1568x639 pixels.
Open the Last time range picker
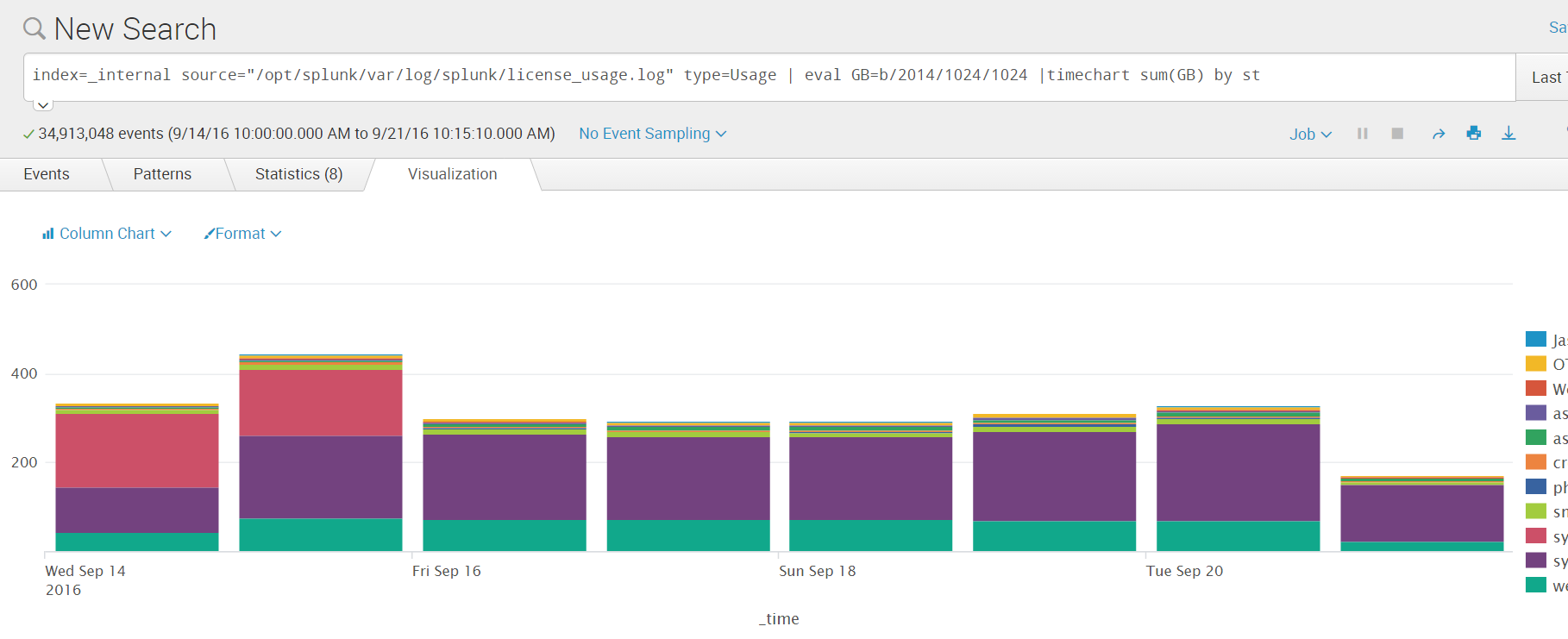coord(1542,78)
